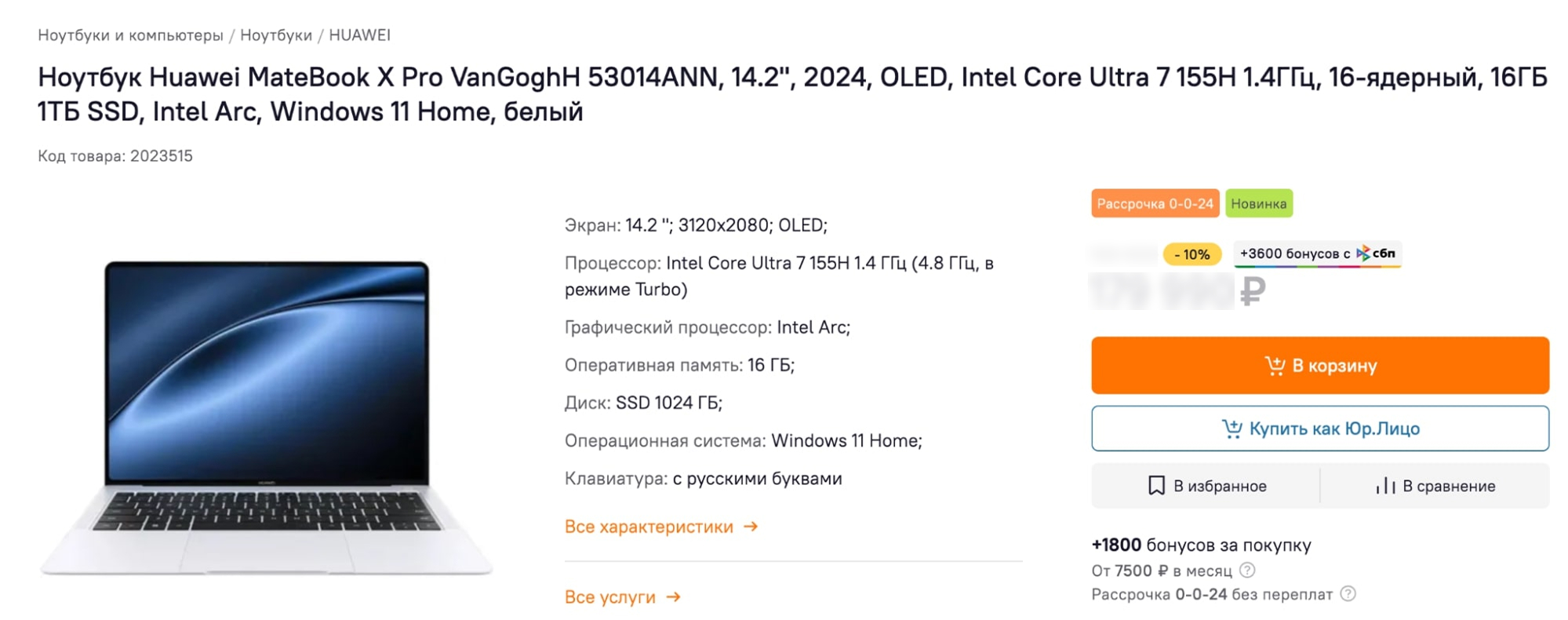
Task: Click the arrow next to Все услуги
Action: click(673, 597)
